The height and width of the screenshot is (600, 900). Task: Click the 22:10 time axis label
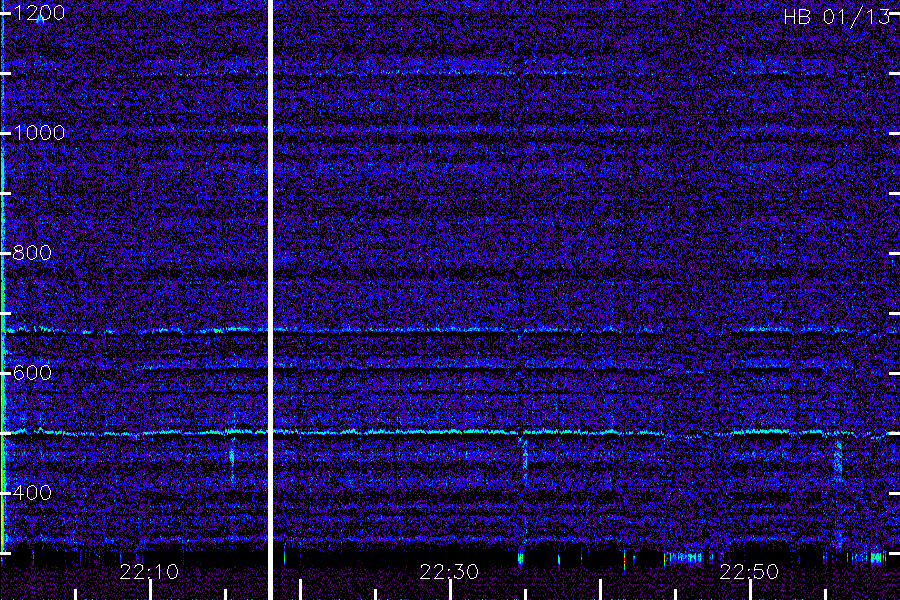point(149,572)
